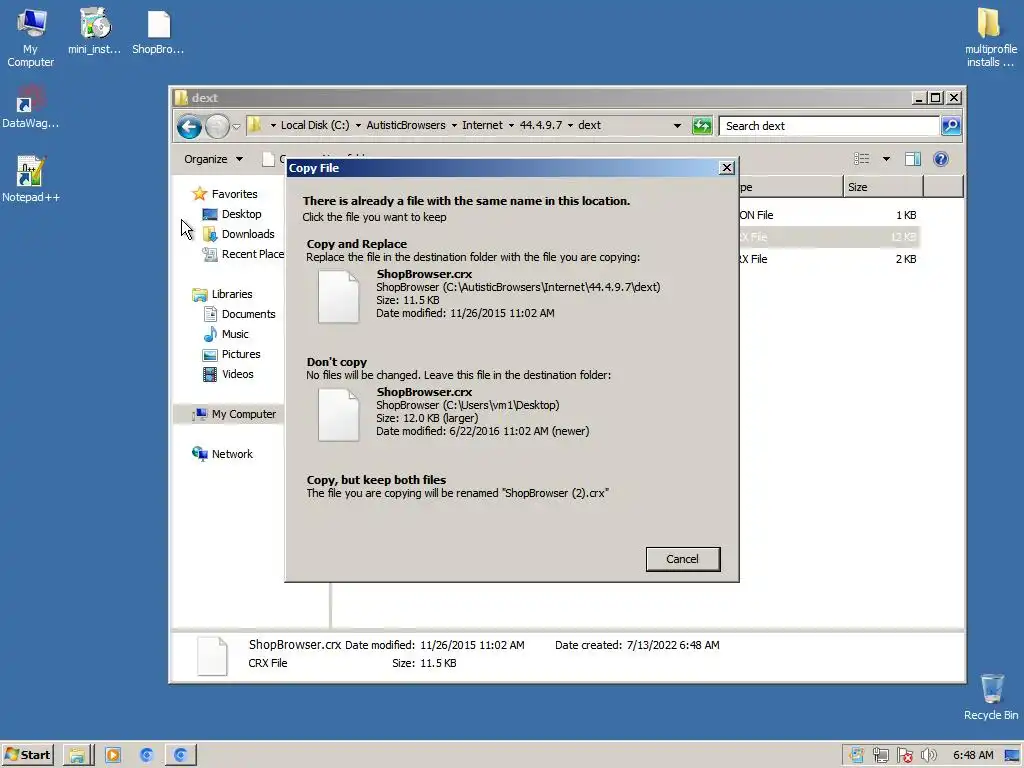1024x768 pixels.
Task: Open the mini_inst desktop icon
Action: pos(95,31)
